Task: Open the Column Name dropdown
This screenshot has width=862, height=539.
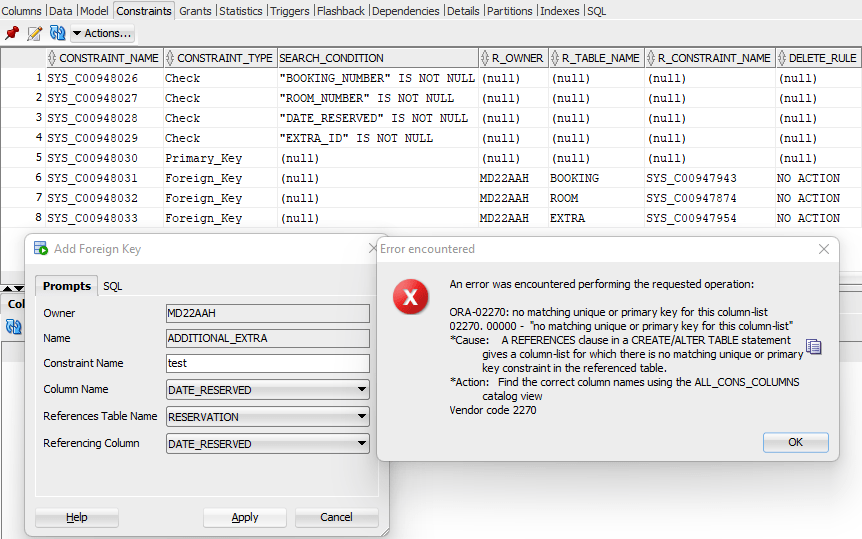Action: tap(268, 390)
